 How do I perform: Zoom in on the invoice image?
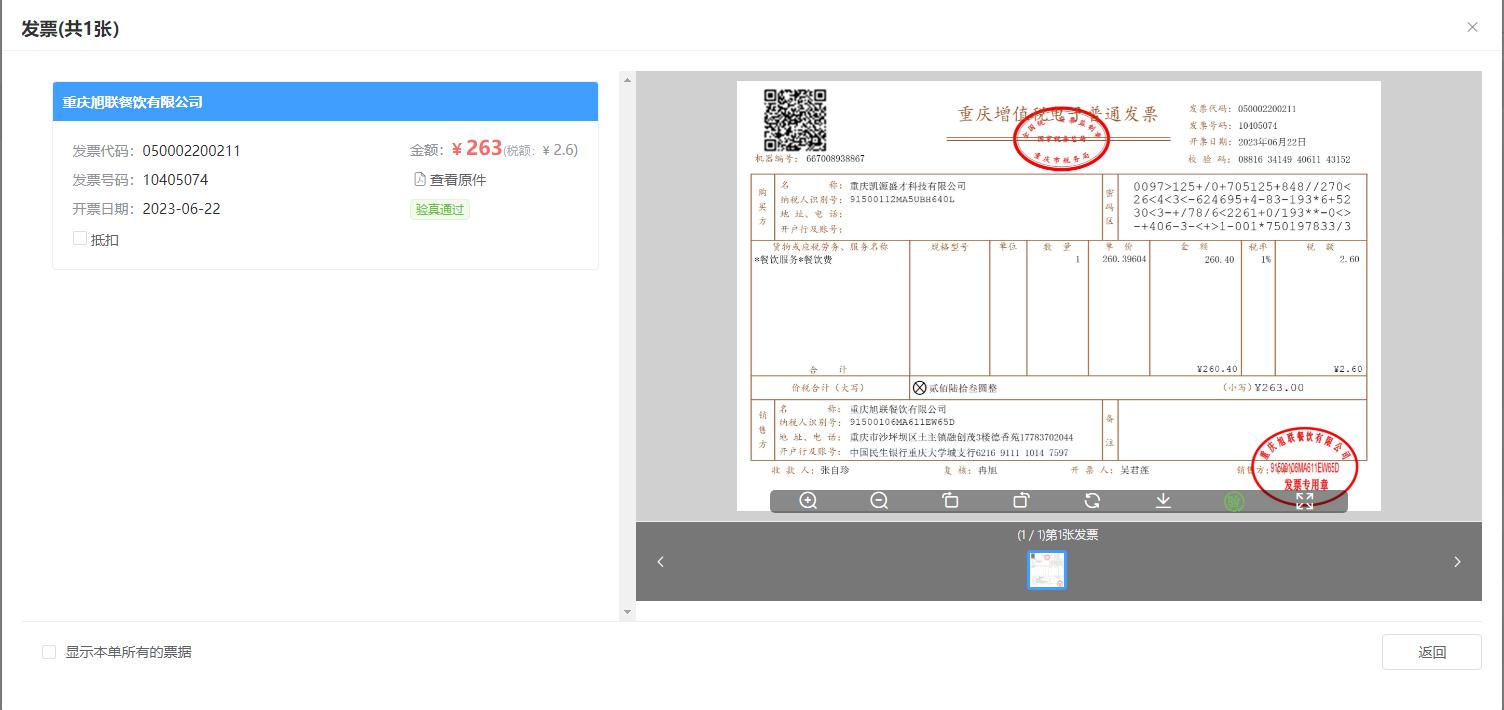click(806, 501)
